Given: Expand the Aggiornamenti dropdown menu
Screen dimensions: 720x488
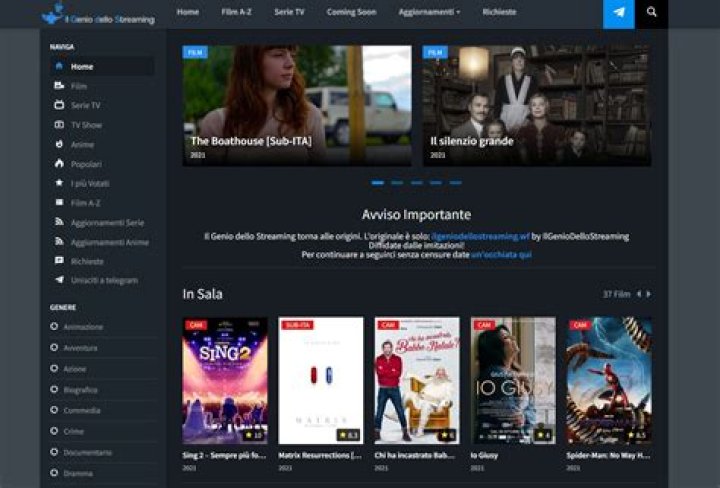Looking at the screenshot, I should pos(428,12).
